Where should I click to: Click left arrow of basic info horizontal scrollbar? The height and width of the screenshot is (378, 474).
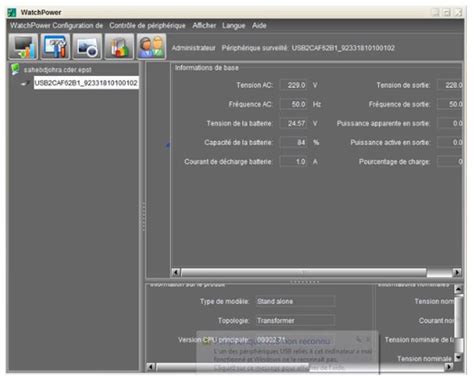coord(176,272)
